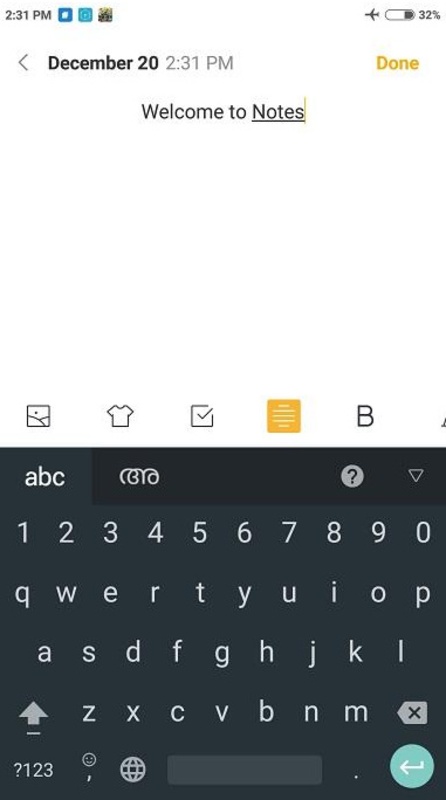Tap the insert image icon

tap(38, 416)
